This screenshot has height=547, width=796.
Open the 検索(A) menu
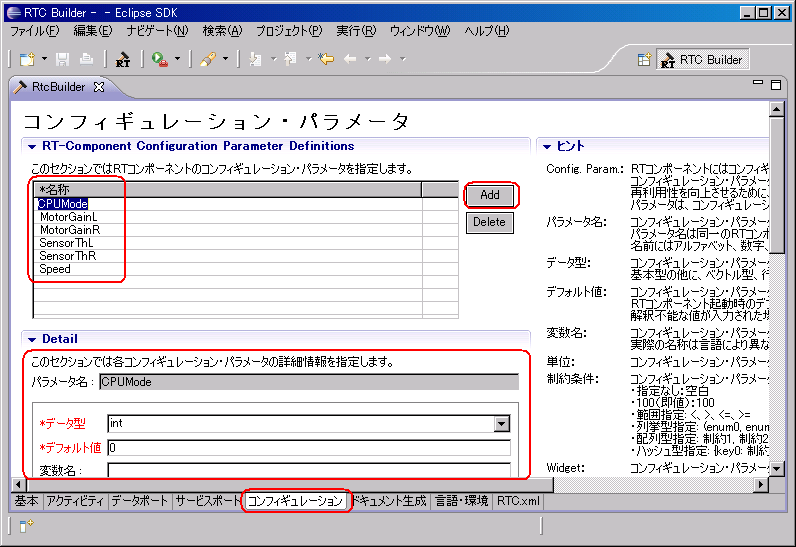[x=222, y=31]
